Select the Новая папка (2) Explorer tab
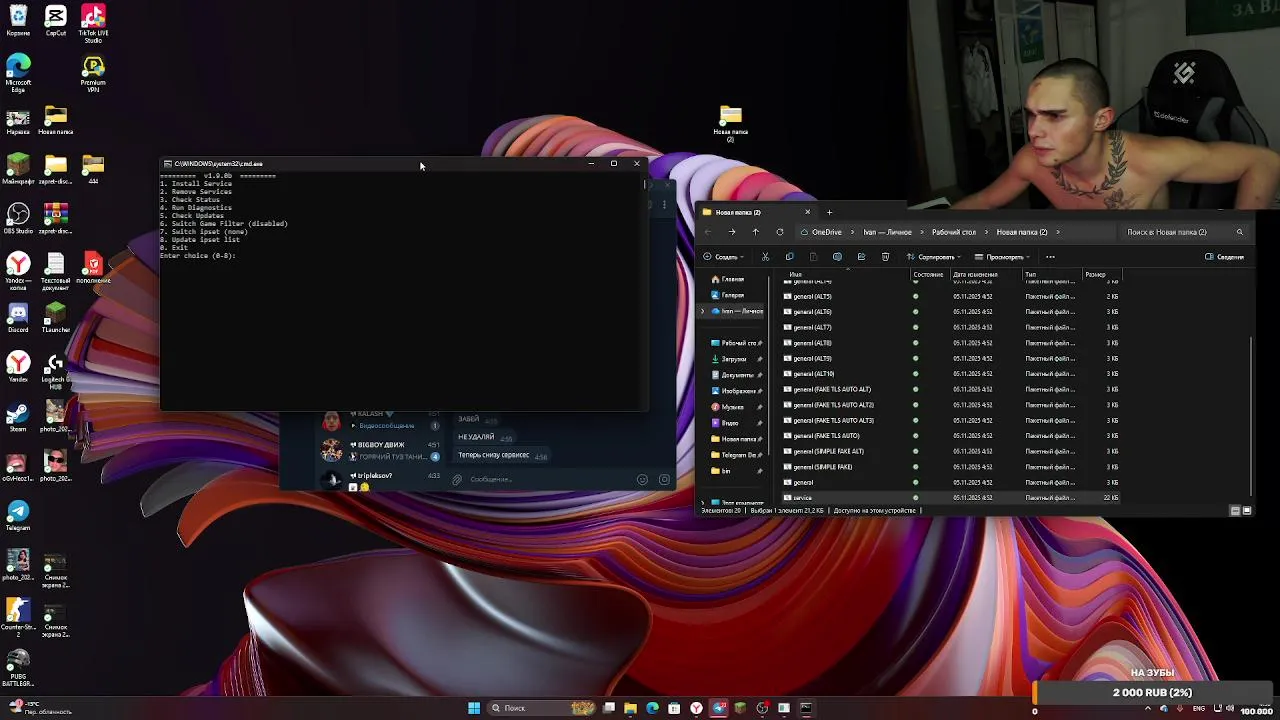Screen dimensions: 1280x720 click(755, 212)
